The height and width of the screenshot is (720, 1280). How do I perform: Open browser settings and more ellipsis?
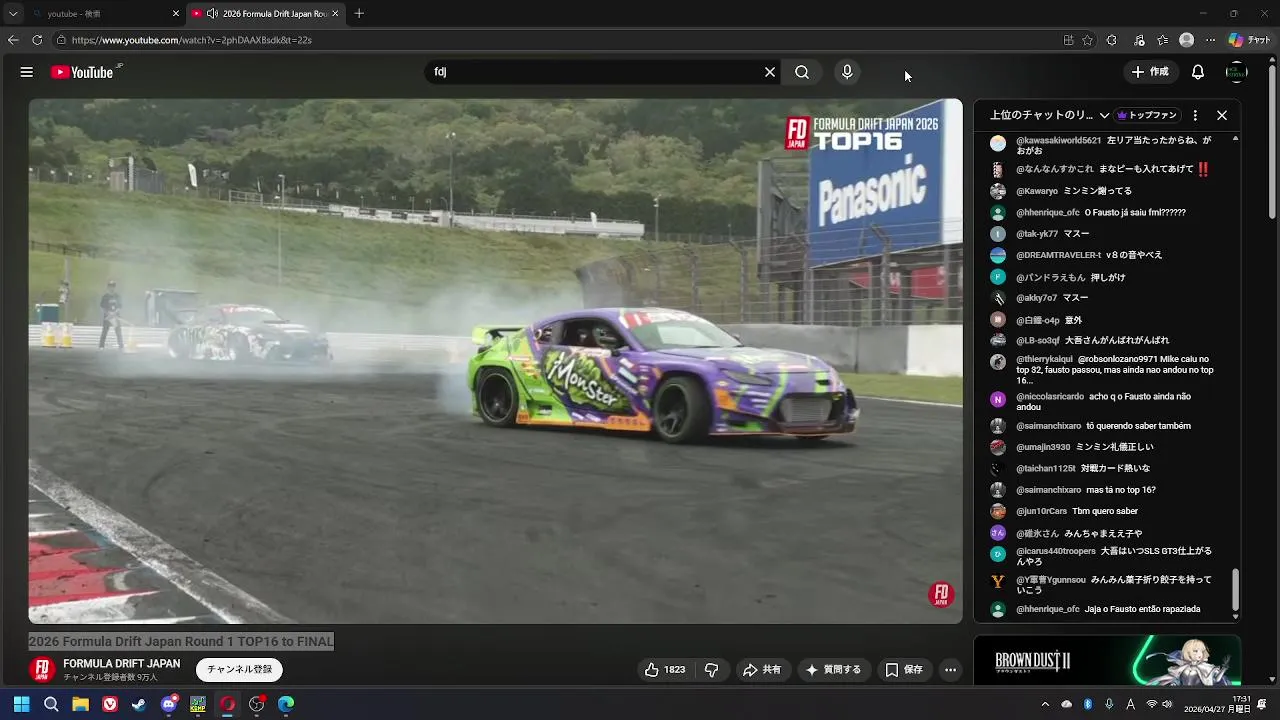[x=1211, y=40]
